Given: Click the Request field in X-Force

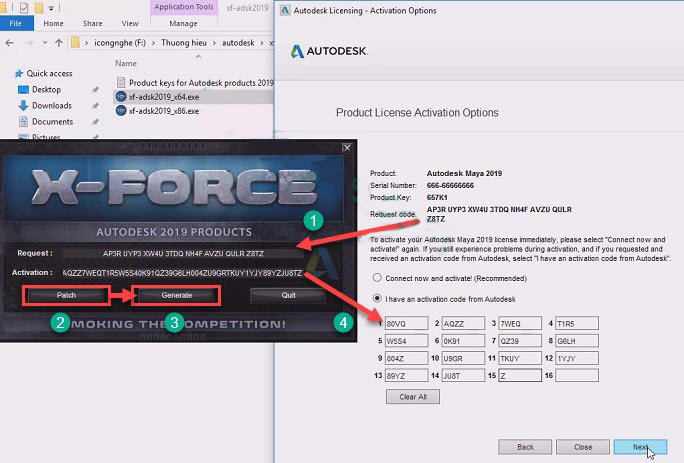Looking at the screenshot, I should click(183, 254).
